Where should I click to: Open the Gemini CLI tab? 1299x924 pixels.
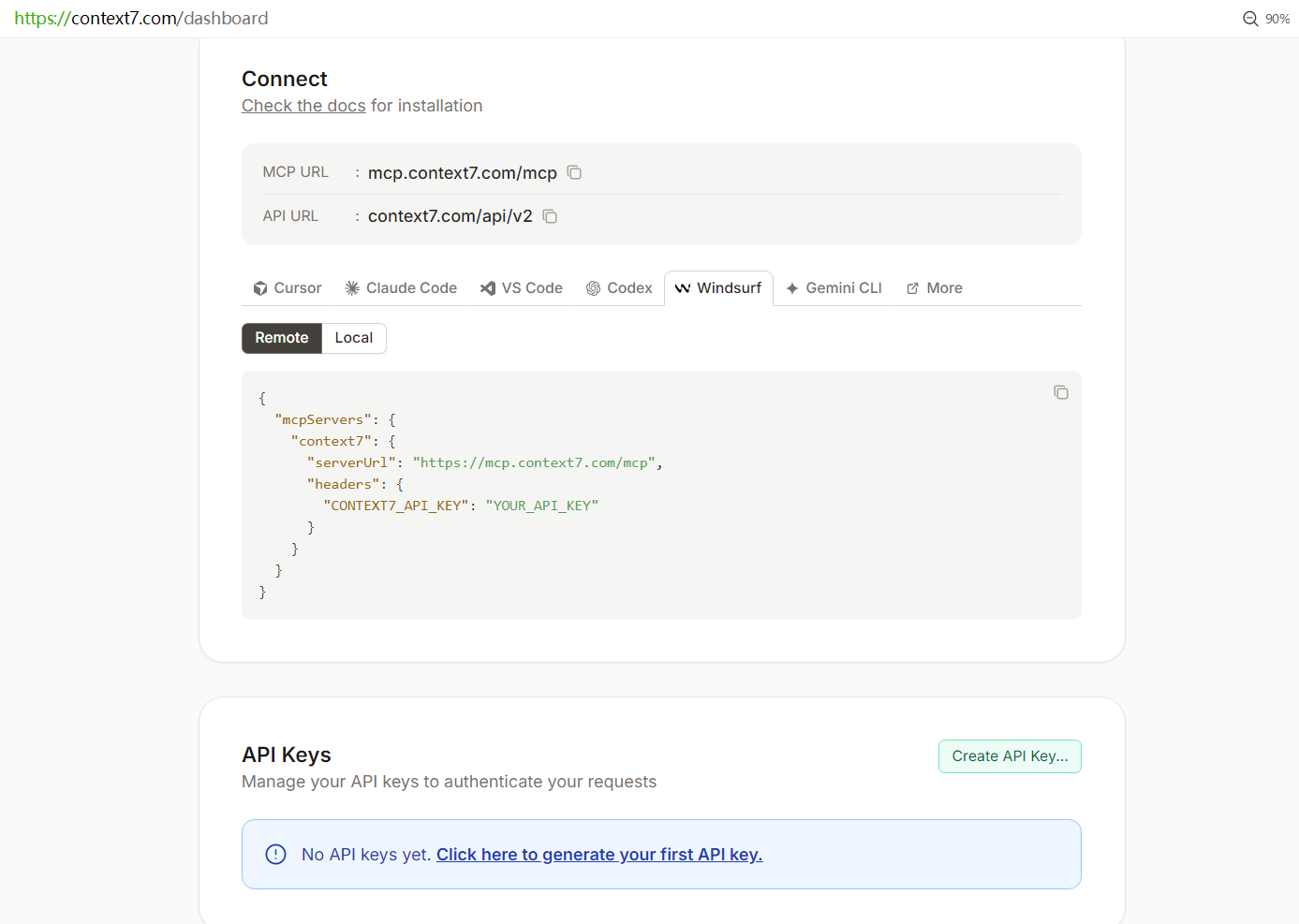coord(834,288)
